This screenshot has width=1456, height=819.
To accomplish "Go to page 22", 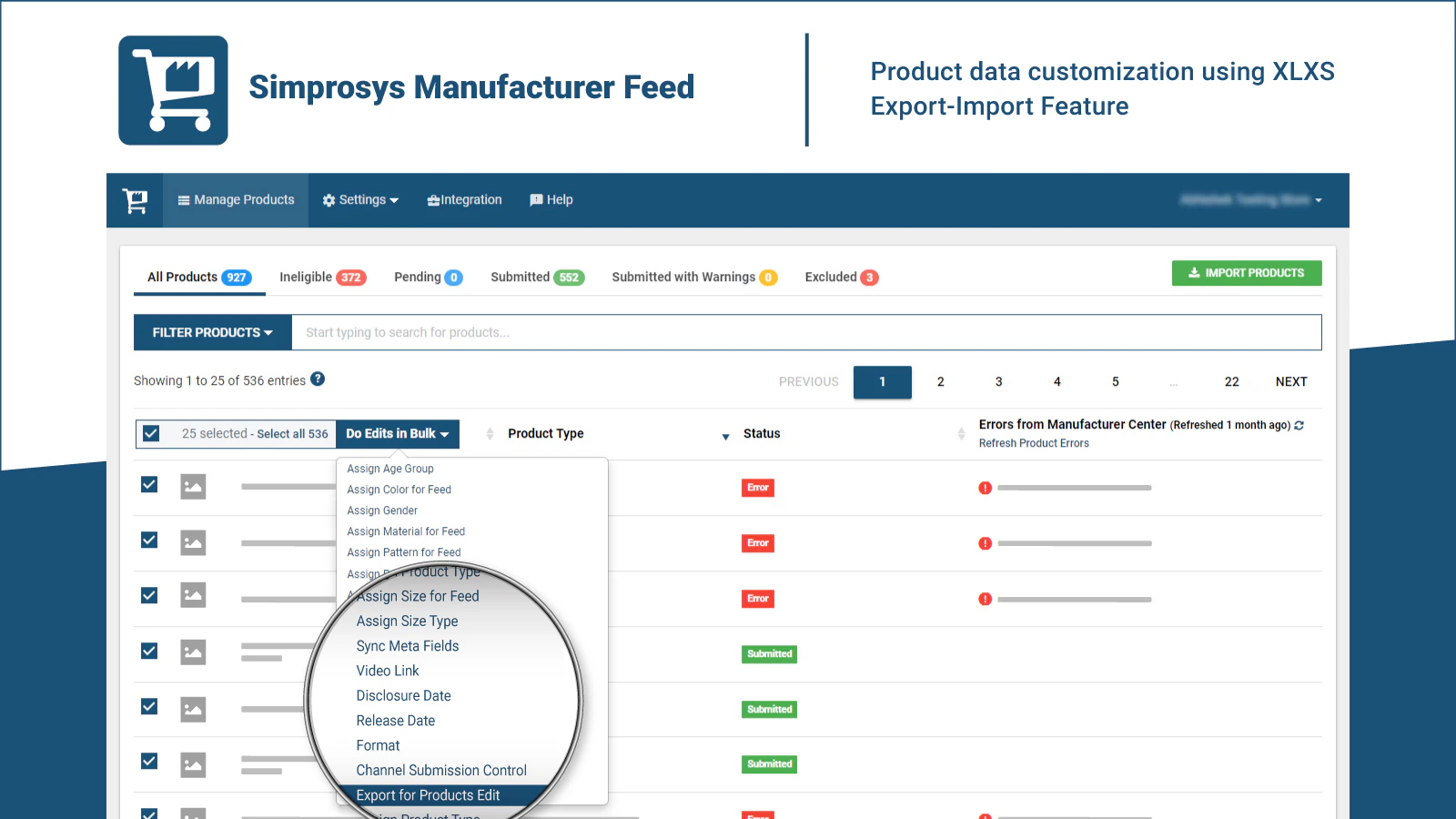I will pos(1232,382).
